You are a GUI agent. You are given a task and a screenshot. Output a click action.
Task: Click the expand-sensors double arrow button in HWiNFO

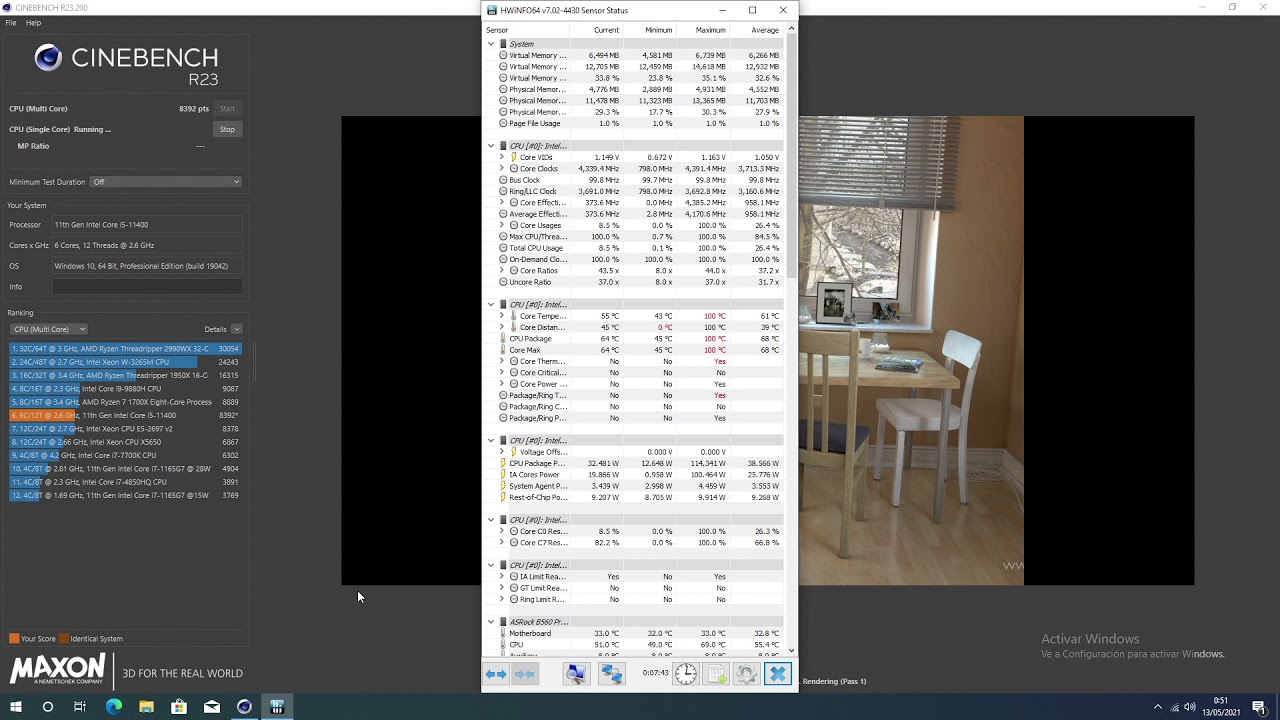point(496,674)
